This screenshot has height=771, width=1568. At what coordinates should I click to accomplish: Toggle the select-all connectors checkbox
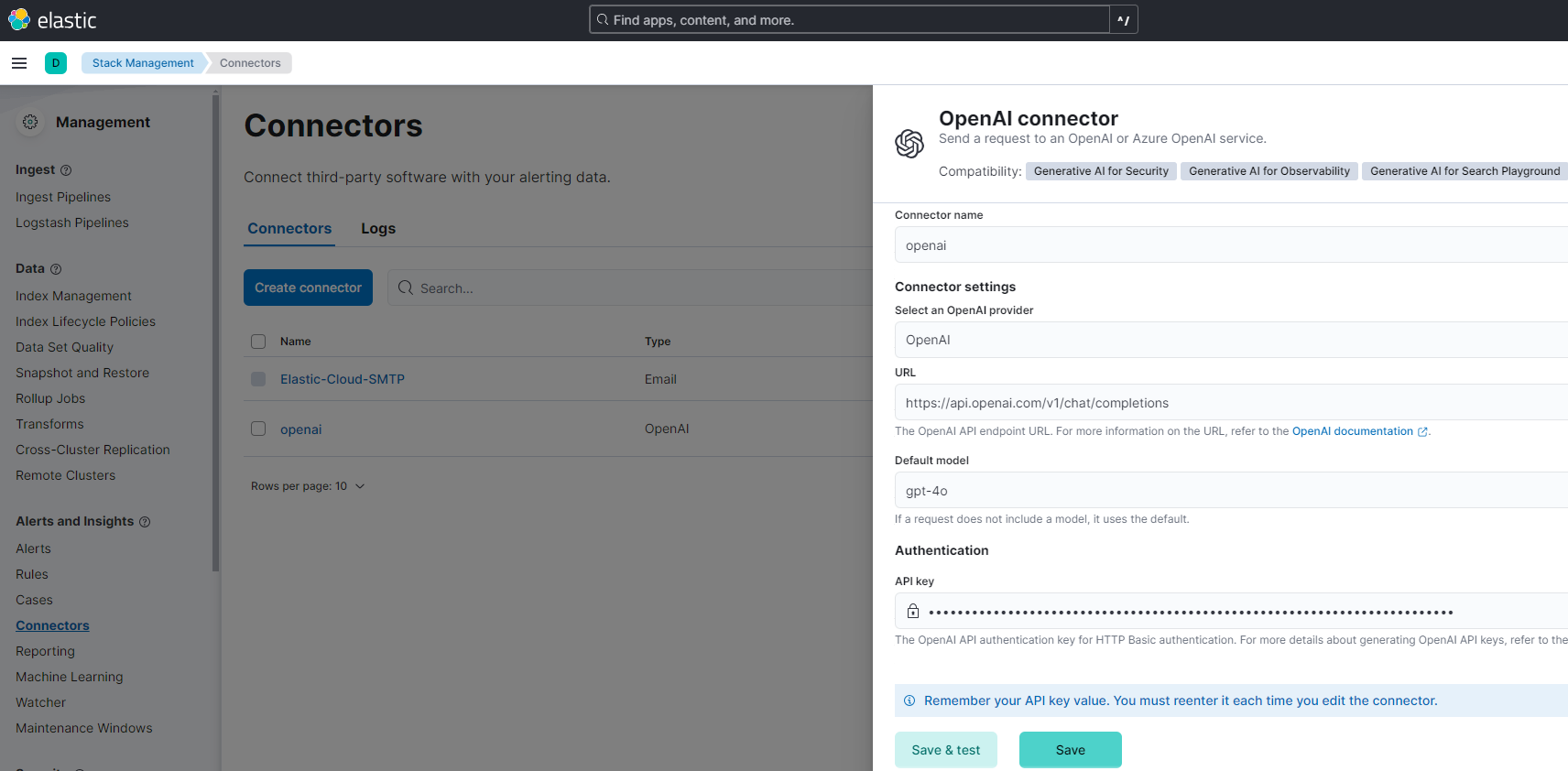pos(258,342)
